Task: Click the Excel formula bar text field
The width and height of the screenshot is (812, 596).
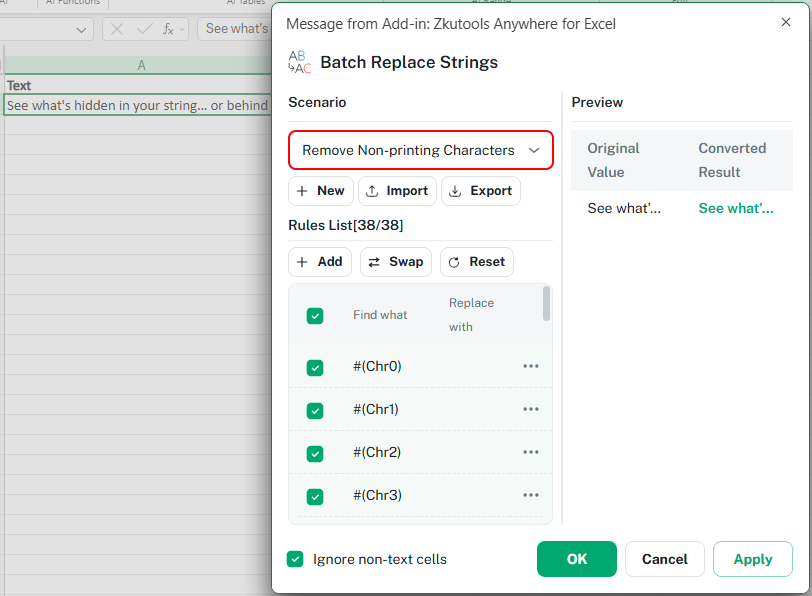Action: [235, 28]
